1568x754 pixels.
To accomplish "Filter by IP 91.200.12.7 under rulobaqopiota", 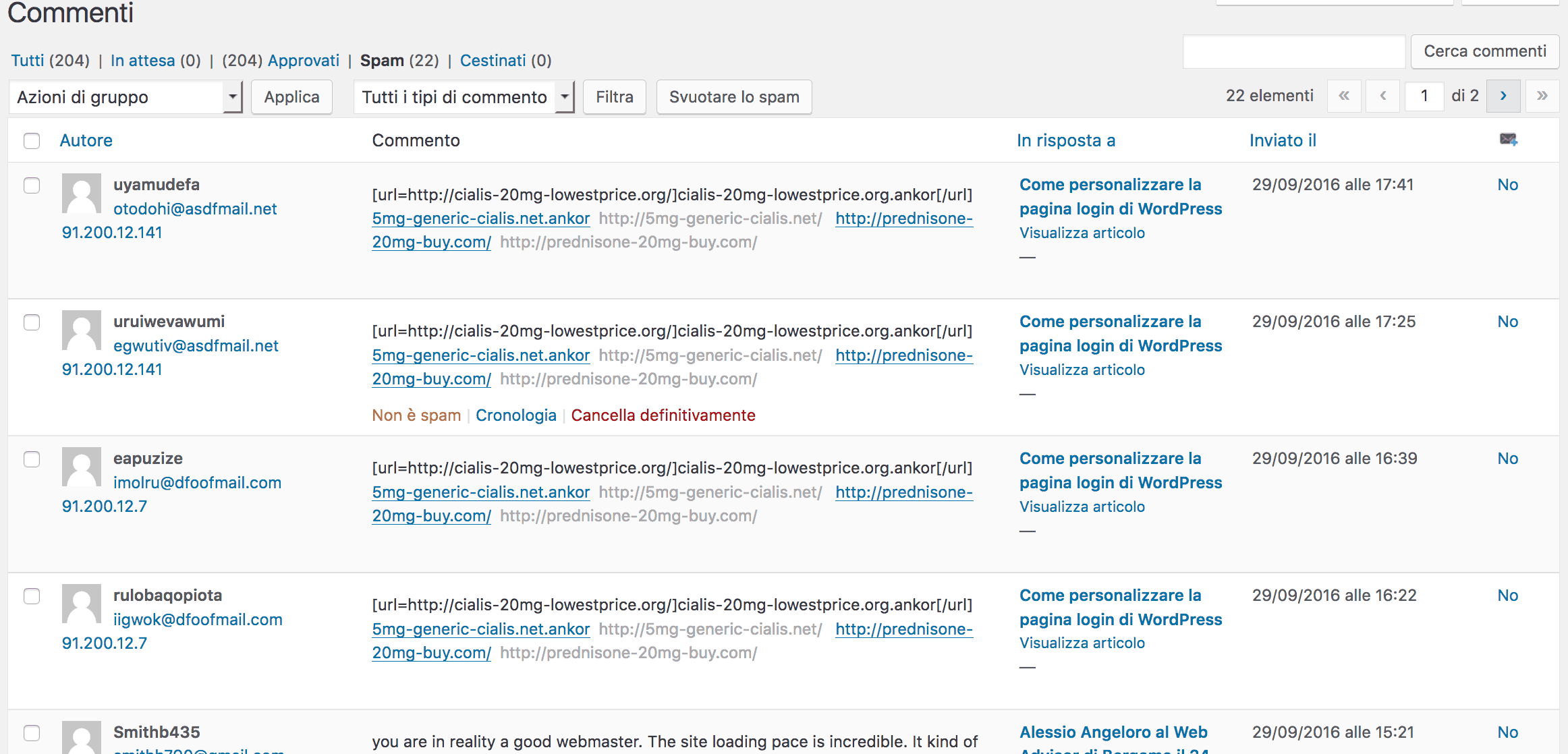I will pyautogui.click(x=105, y=643).
